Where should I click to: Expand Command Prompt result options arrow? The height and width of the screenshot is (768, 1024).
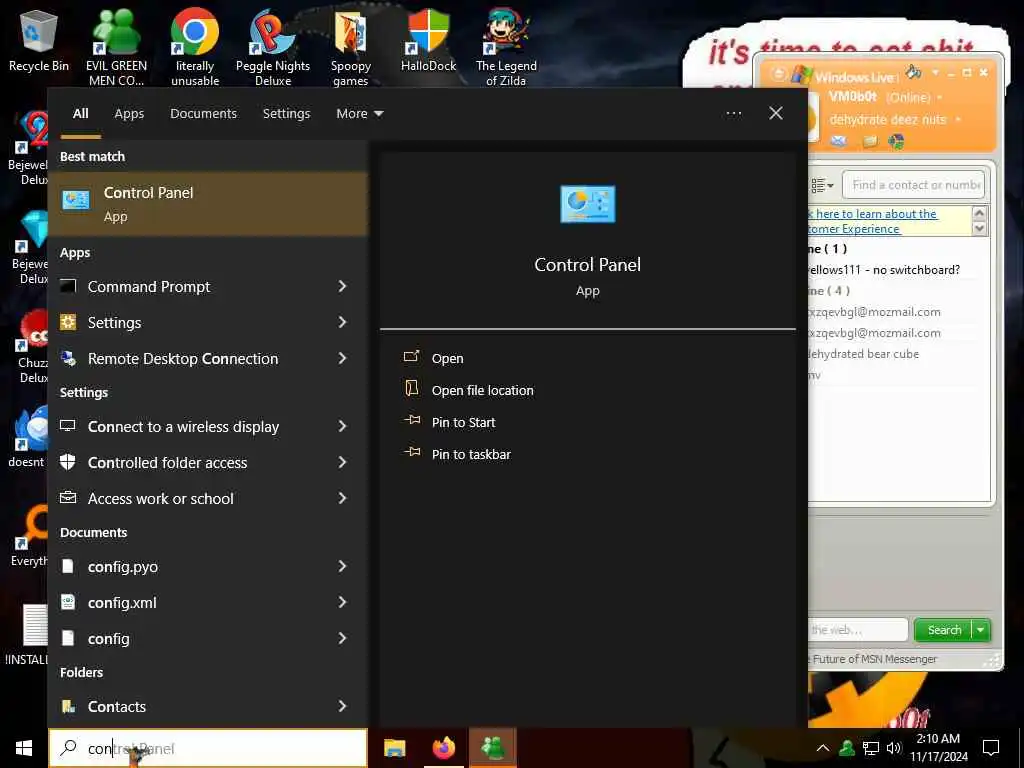point(342,286)
